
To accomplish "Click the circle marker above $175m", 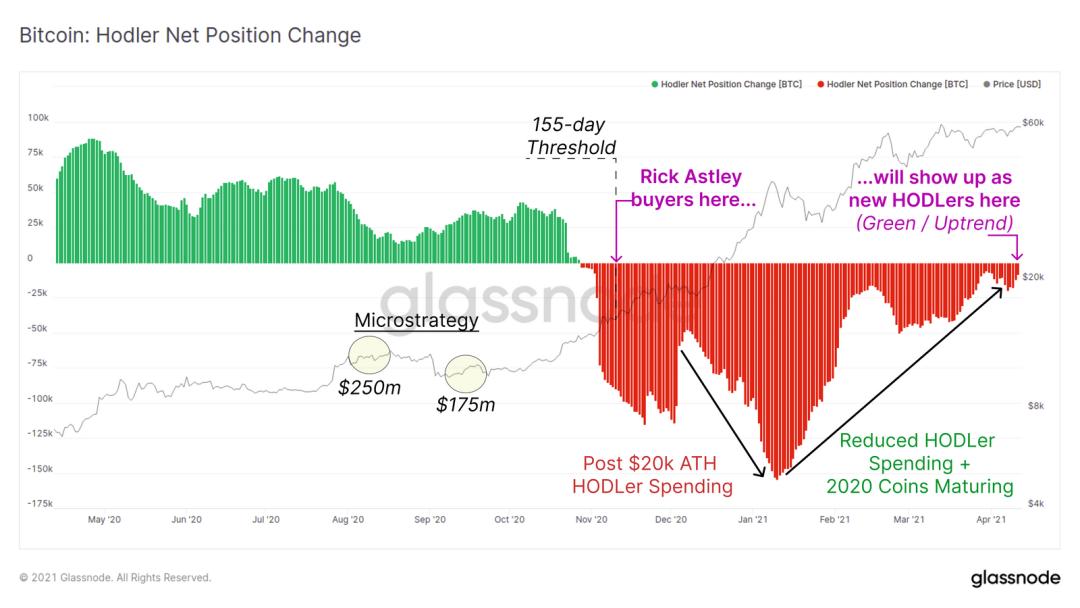I will point(466,374).
